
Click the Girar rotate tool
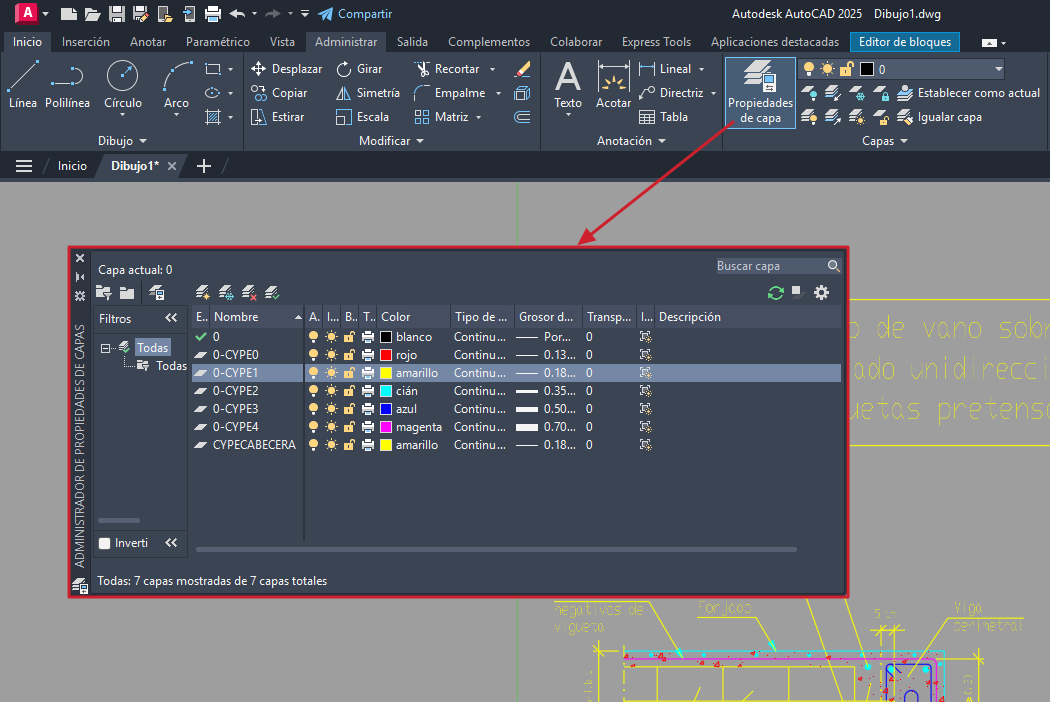coord(358,69)
